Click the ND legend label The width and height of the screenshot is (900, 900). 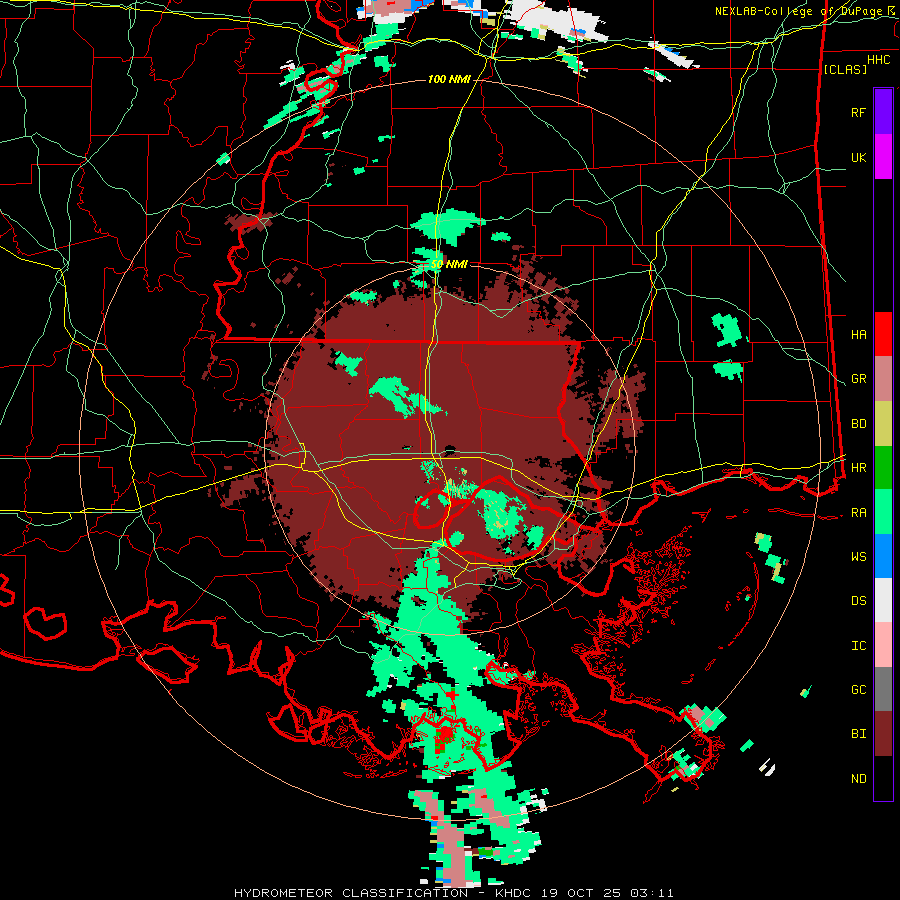pyautogui.click(x=858, y=779)
